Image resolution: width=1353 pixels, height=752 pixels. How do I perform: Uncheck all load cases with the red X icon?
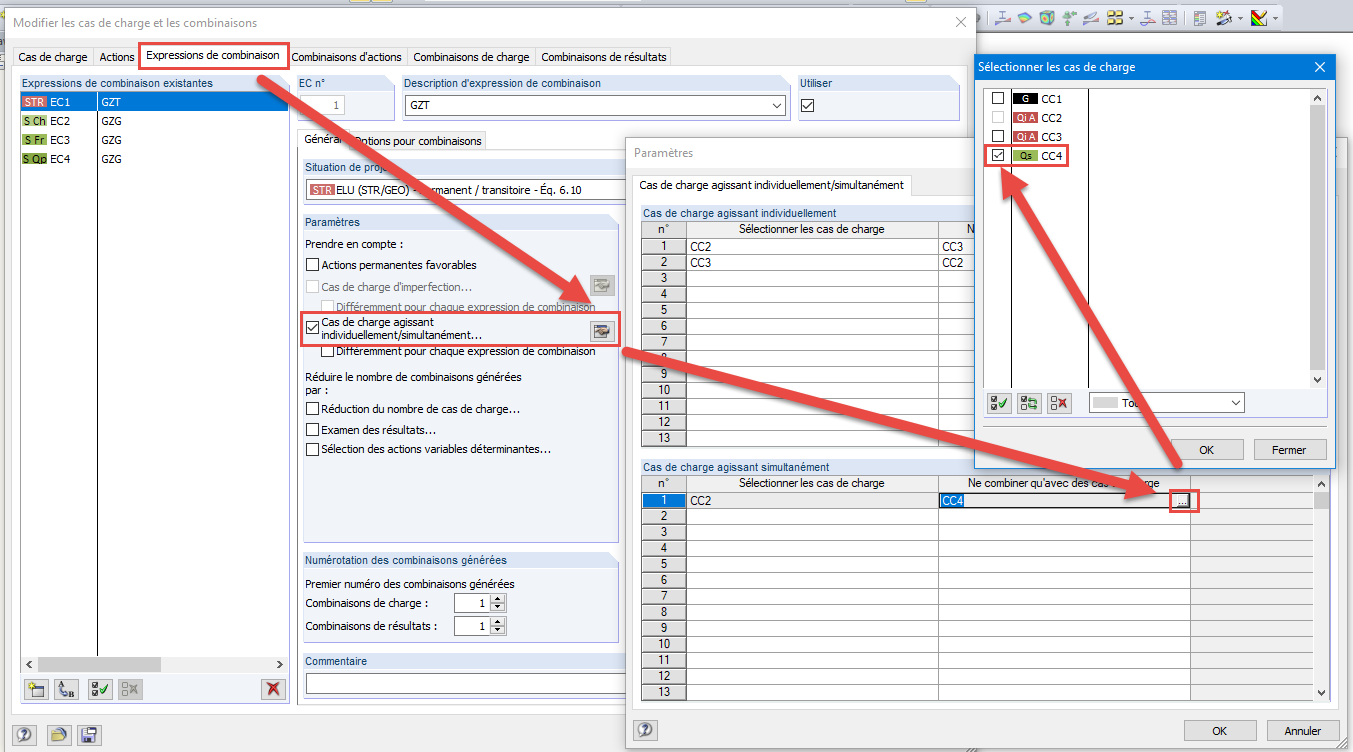point(1059,403)
